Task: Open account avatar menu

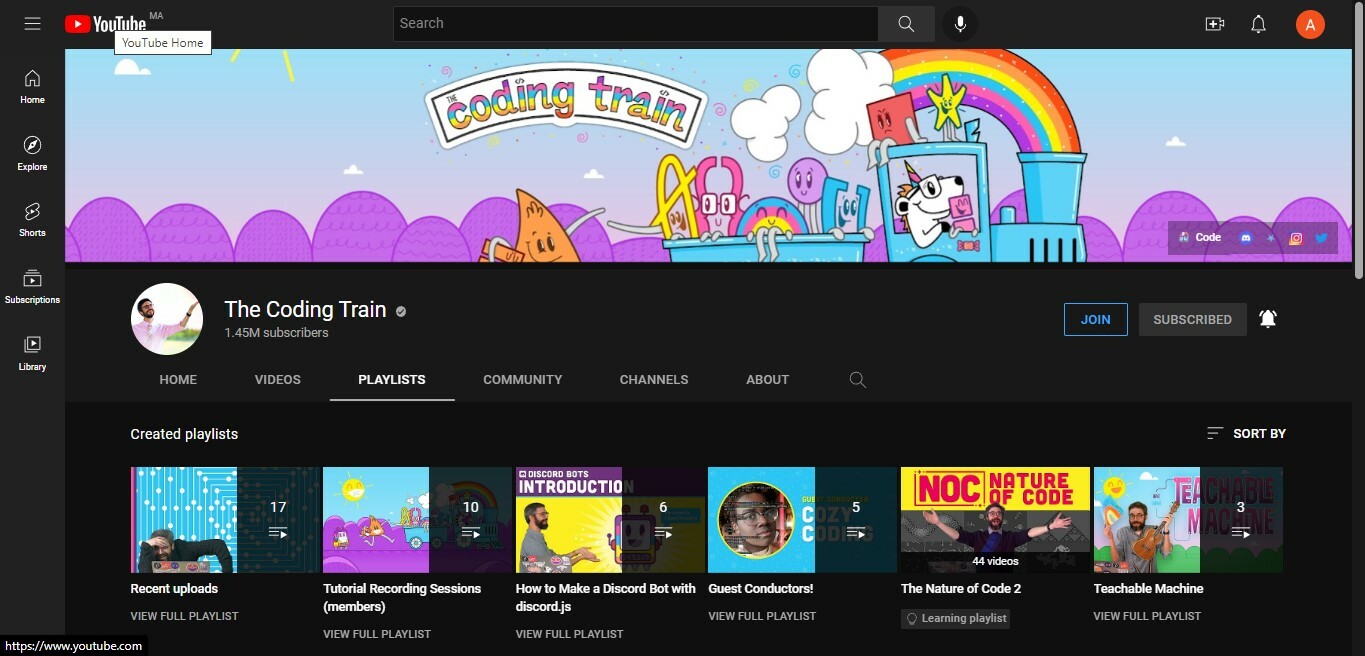Action: pos(1310,24)
